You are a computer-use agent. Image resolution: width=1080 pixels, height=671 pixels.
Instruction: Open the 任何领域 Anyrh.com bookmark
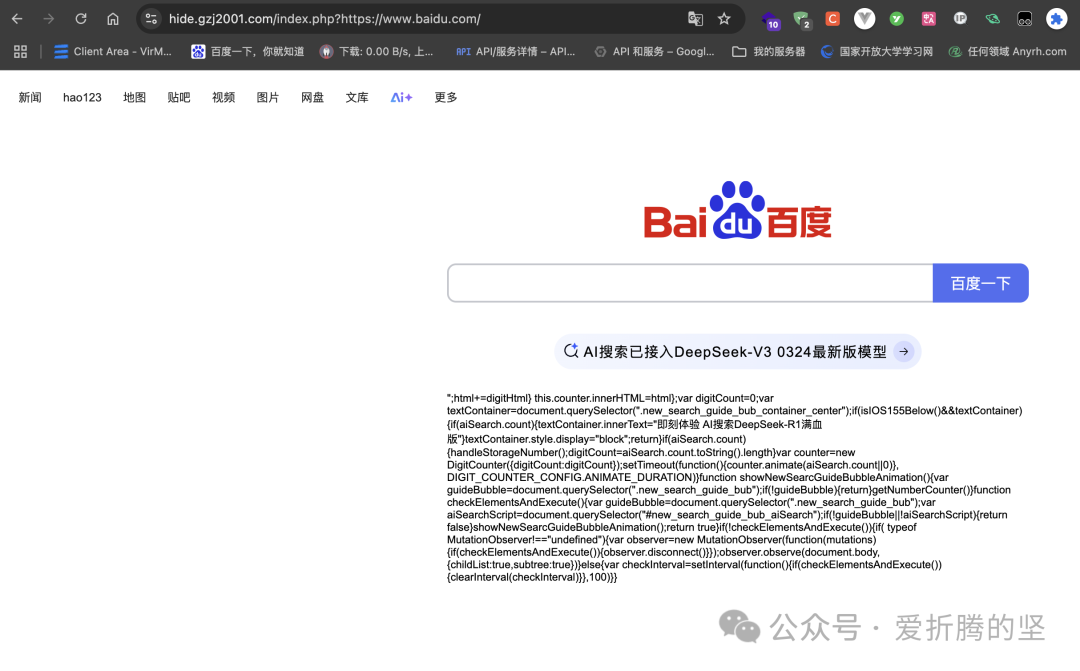[1007, 52]
